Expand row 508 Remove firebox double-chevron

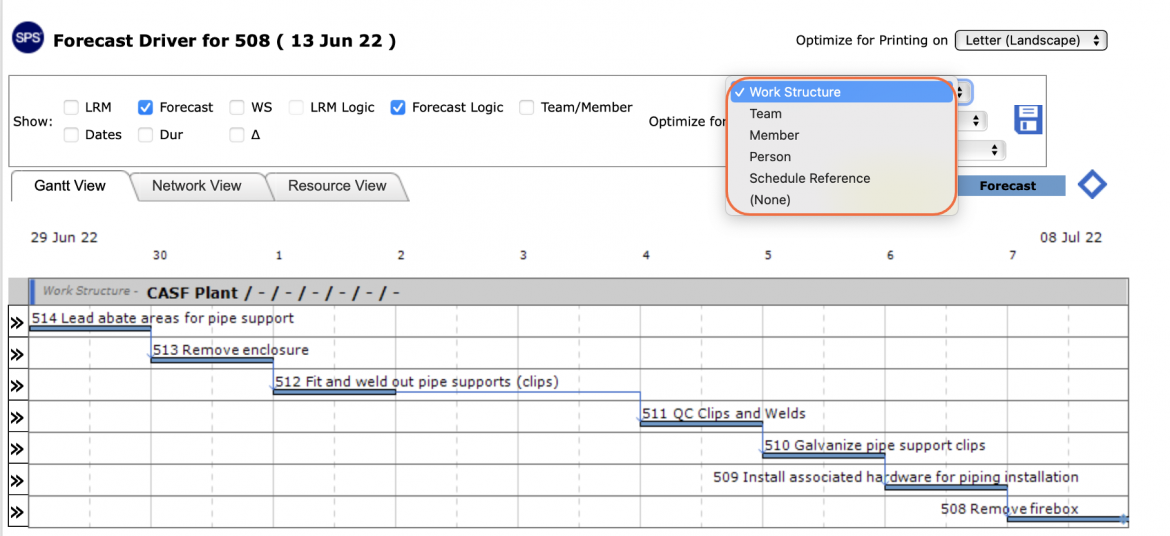(x=16, y=513)
